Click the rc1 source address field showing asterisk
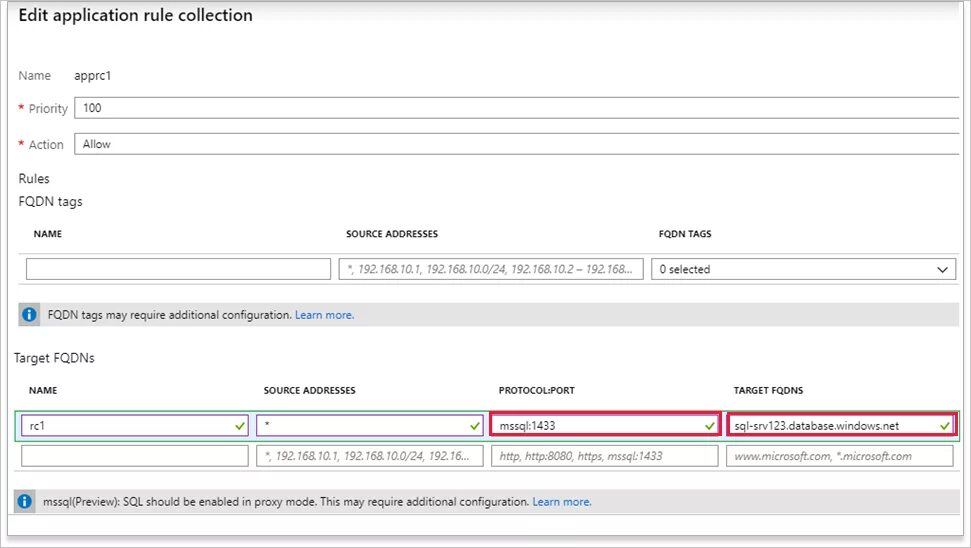Screen dimensions: 971x548 pos(370,425)
